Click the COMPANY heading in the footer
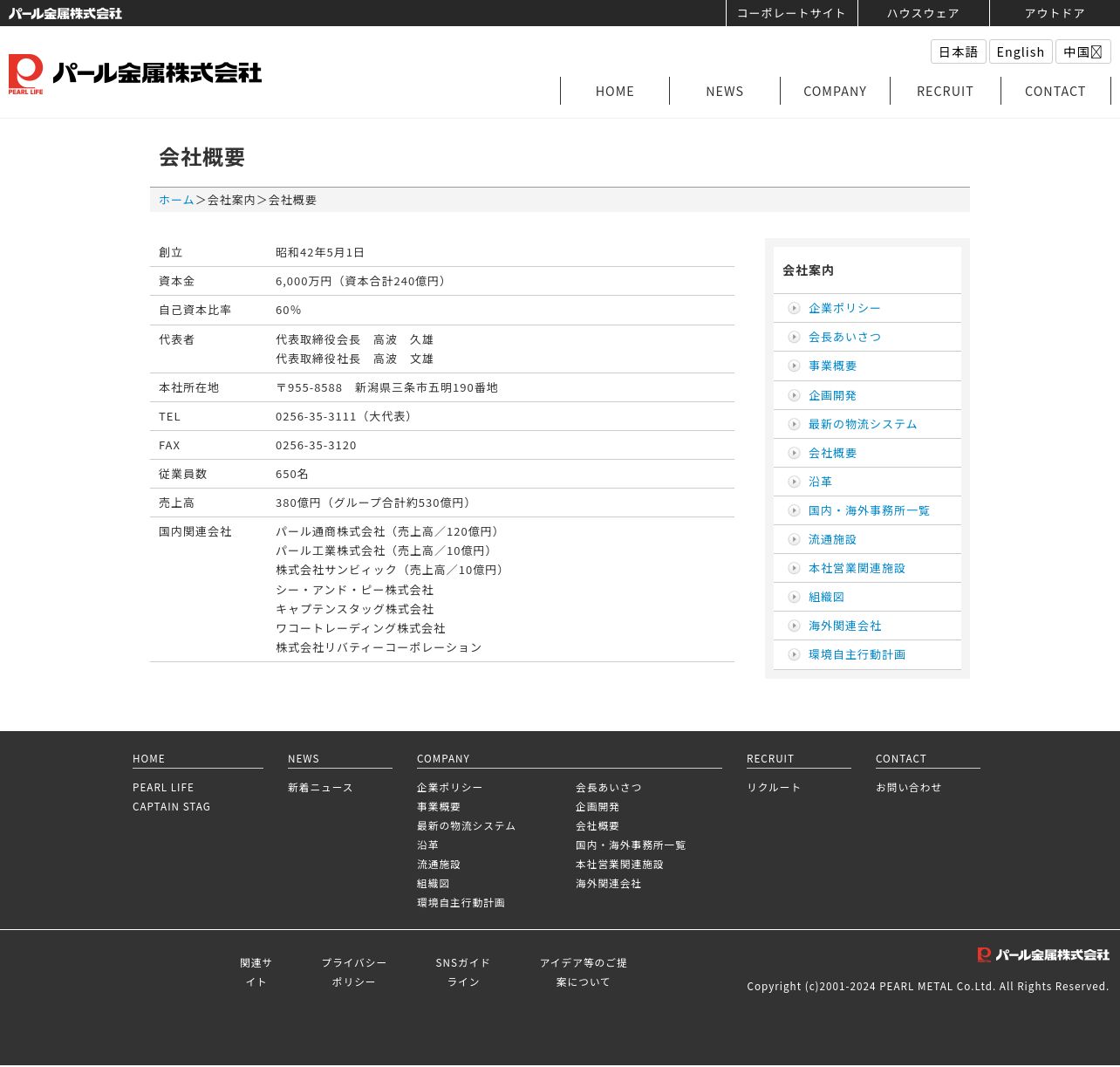The image size is (1120, 1067). coord(443,758)
